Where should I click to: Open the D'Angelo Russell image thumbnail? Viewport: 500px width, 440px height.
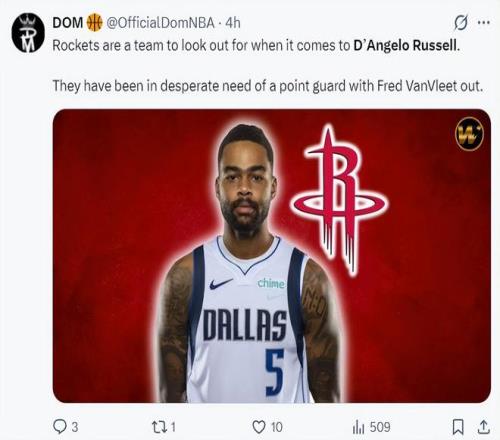(272, 256)
